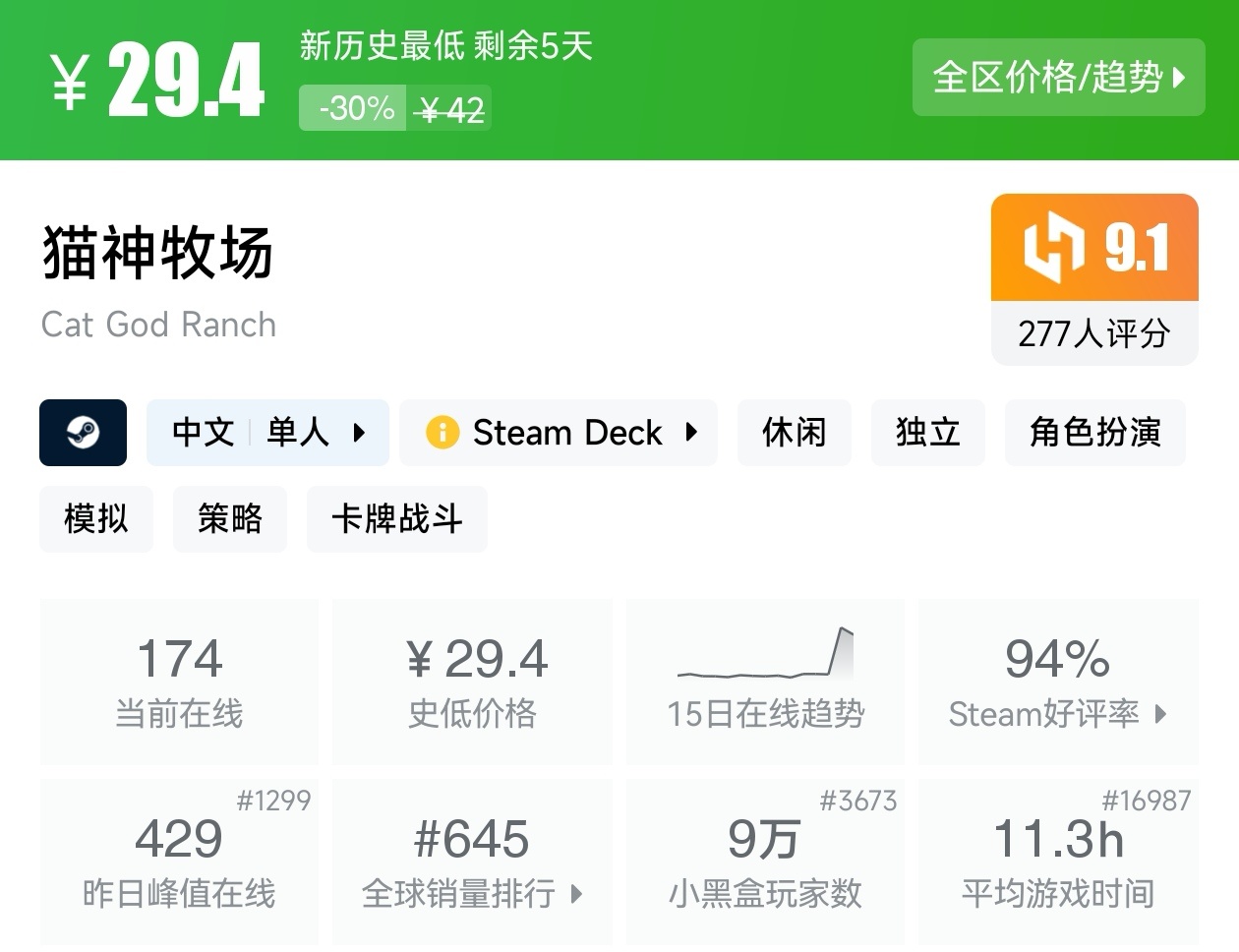1239x952 pixels.
Task: Tap the ¥29.4 史低价格 stat card
Action: (472, 682)
